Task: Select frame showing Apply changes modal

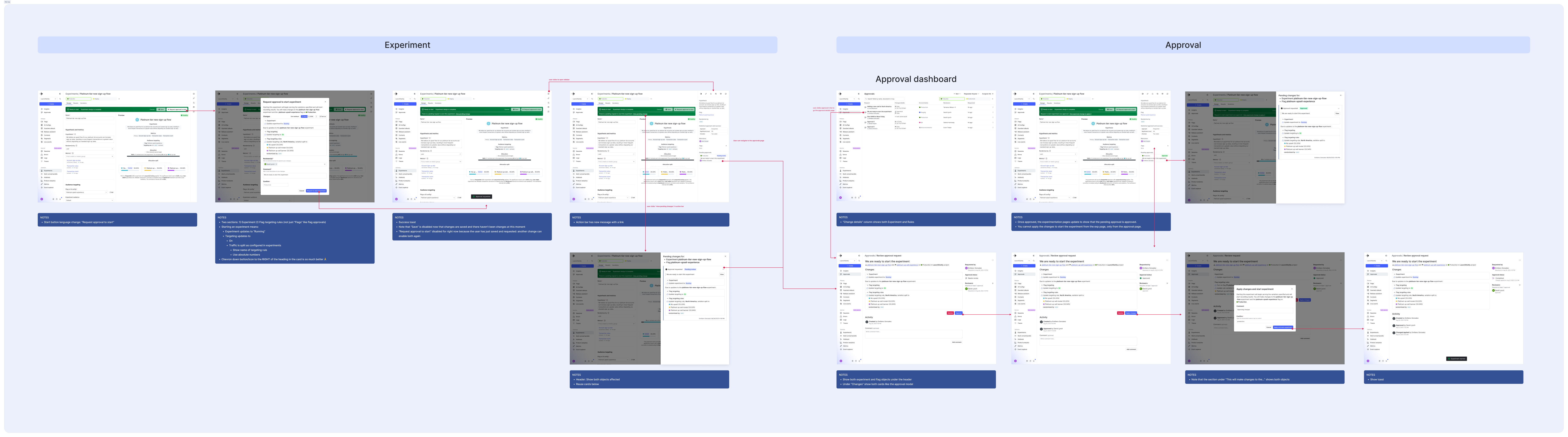Action: point(1265,308)
